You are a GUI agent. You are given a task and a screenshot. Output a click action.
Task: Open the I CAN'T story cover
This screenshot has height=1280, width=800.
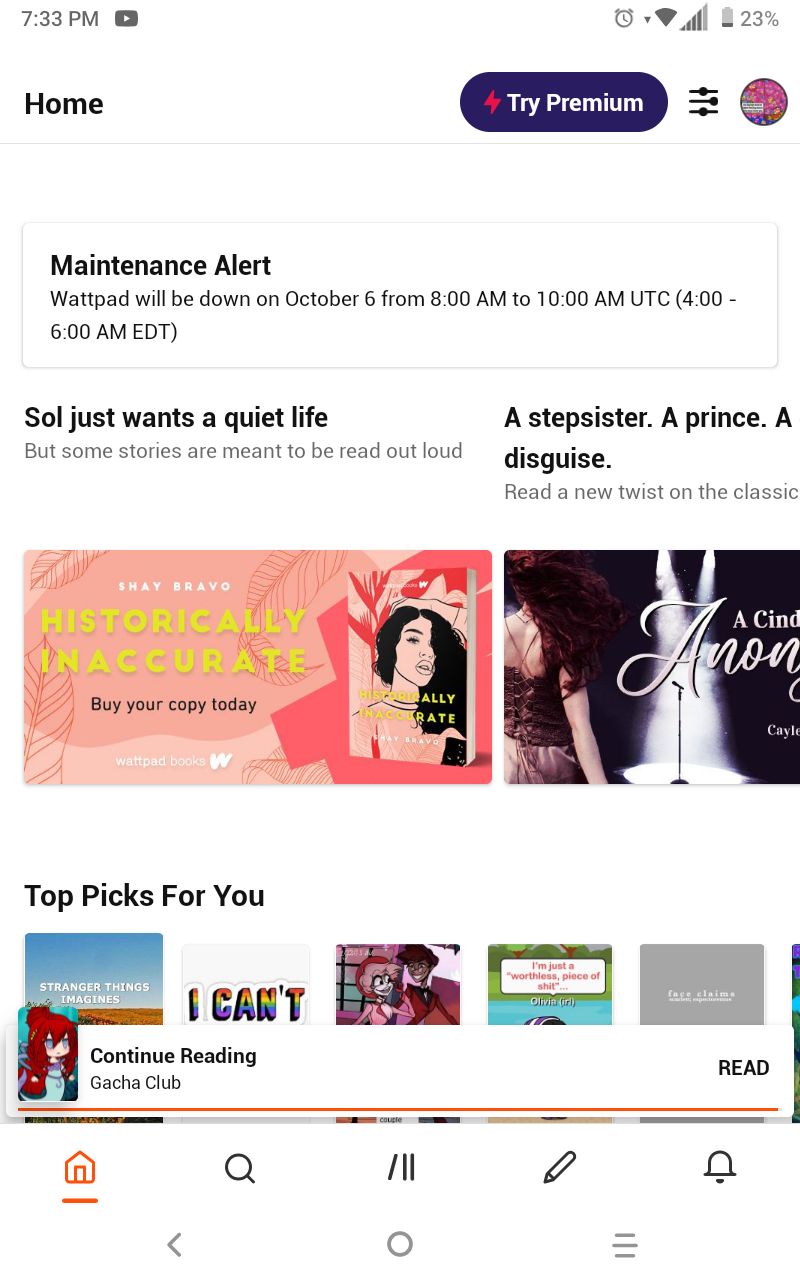pyautogui.click(x=246, y=985)
